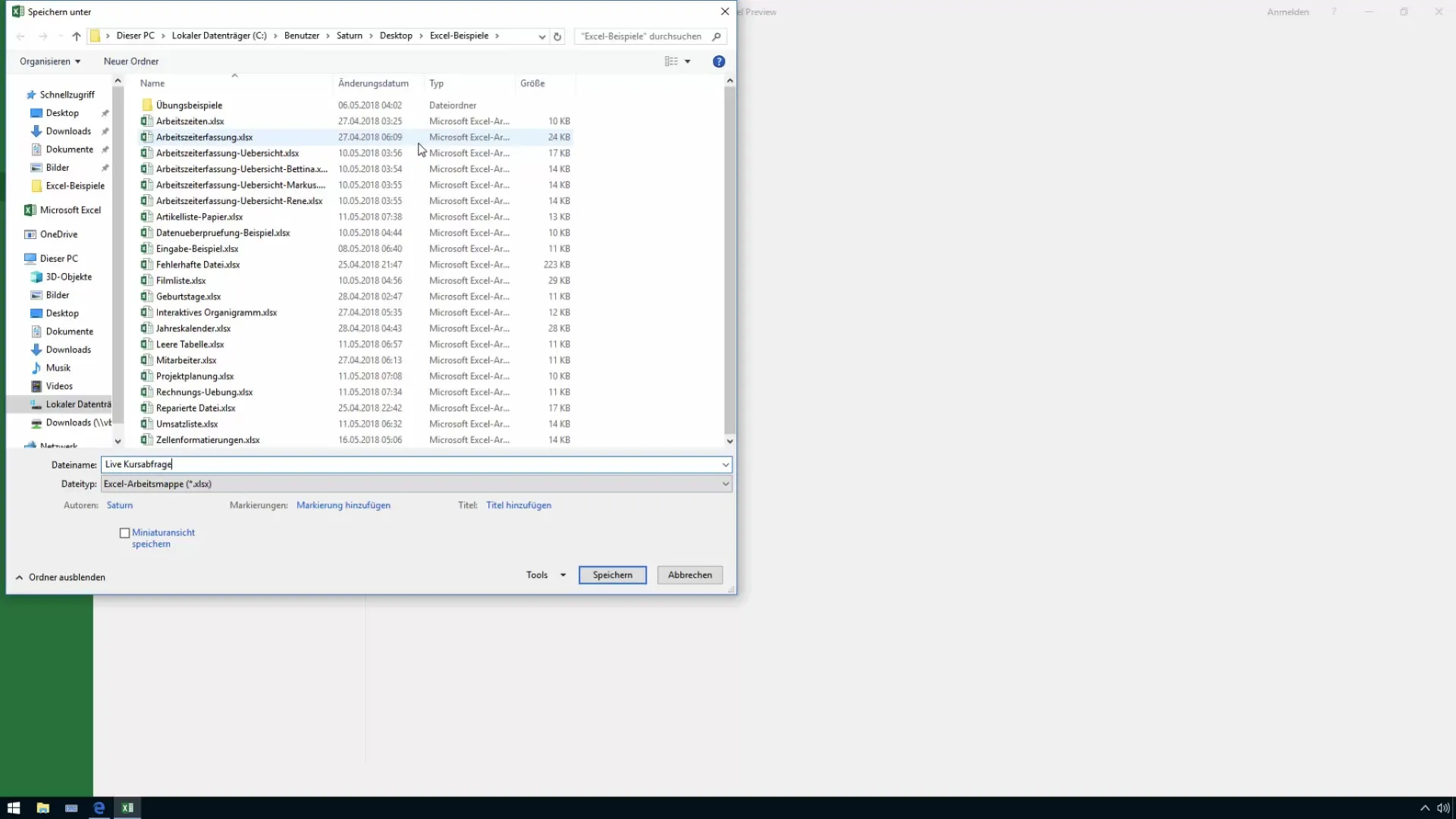Select the Arbeitszeiterfassung.xlsx highlighted file

[x=204, y=137]
